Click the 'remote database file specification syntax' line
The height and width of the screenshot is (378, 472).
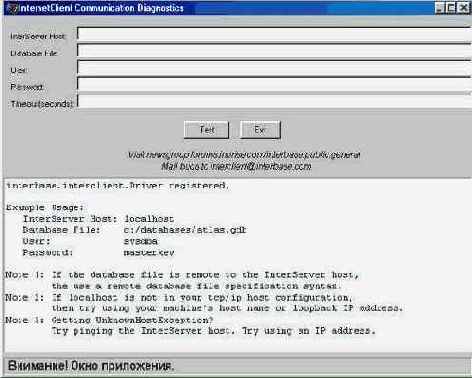(196, 286)
